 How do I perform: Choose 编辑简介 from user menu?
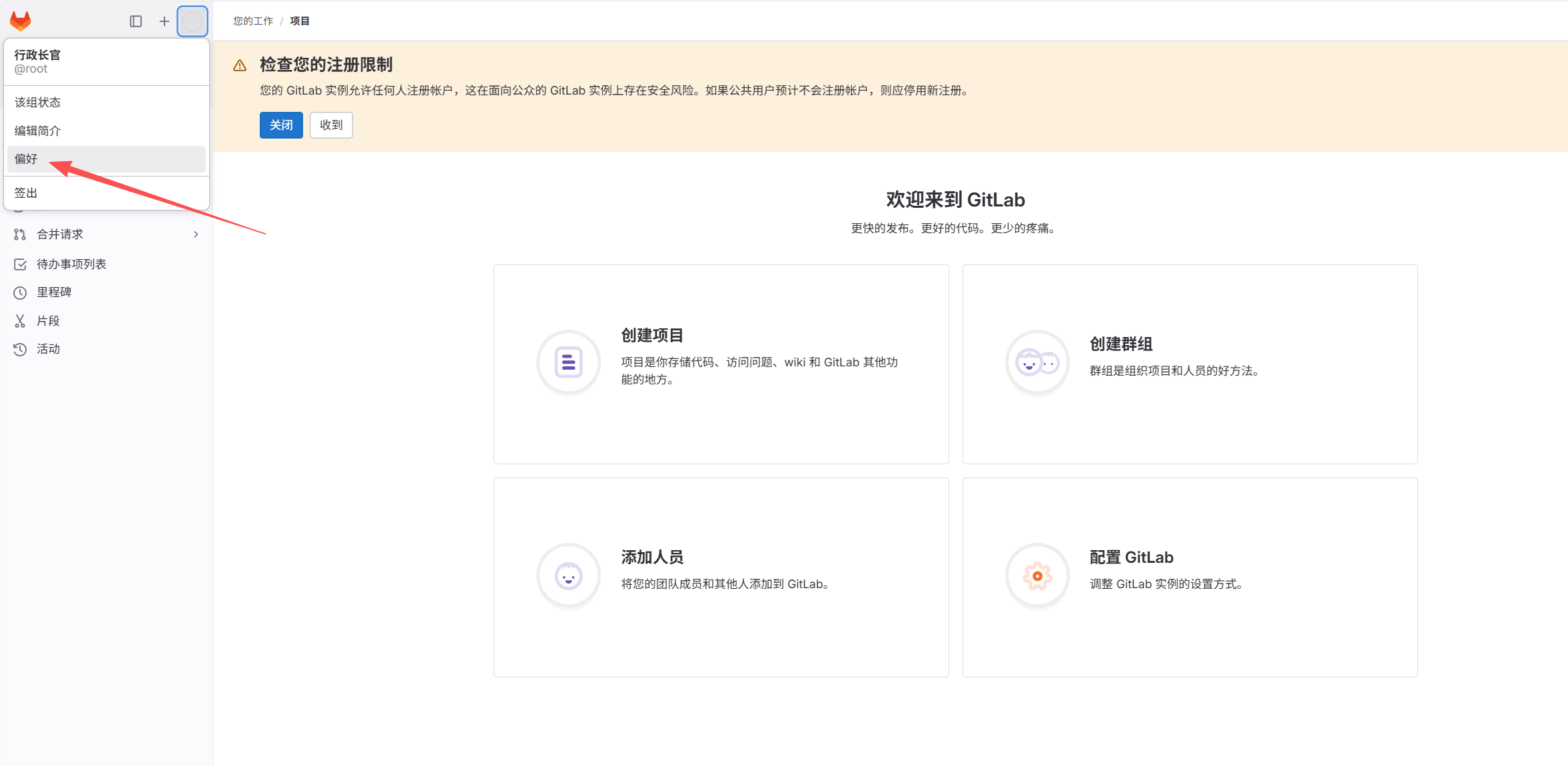(38, 131)
